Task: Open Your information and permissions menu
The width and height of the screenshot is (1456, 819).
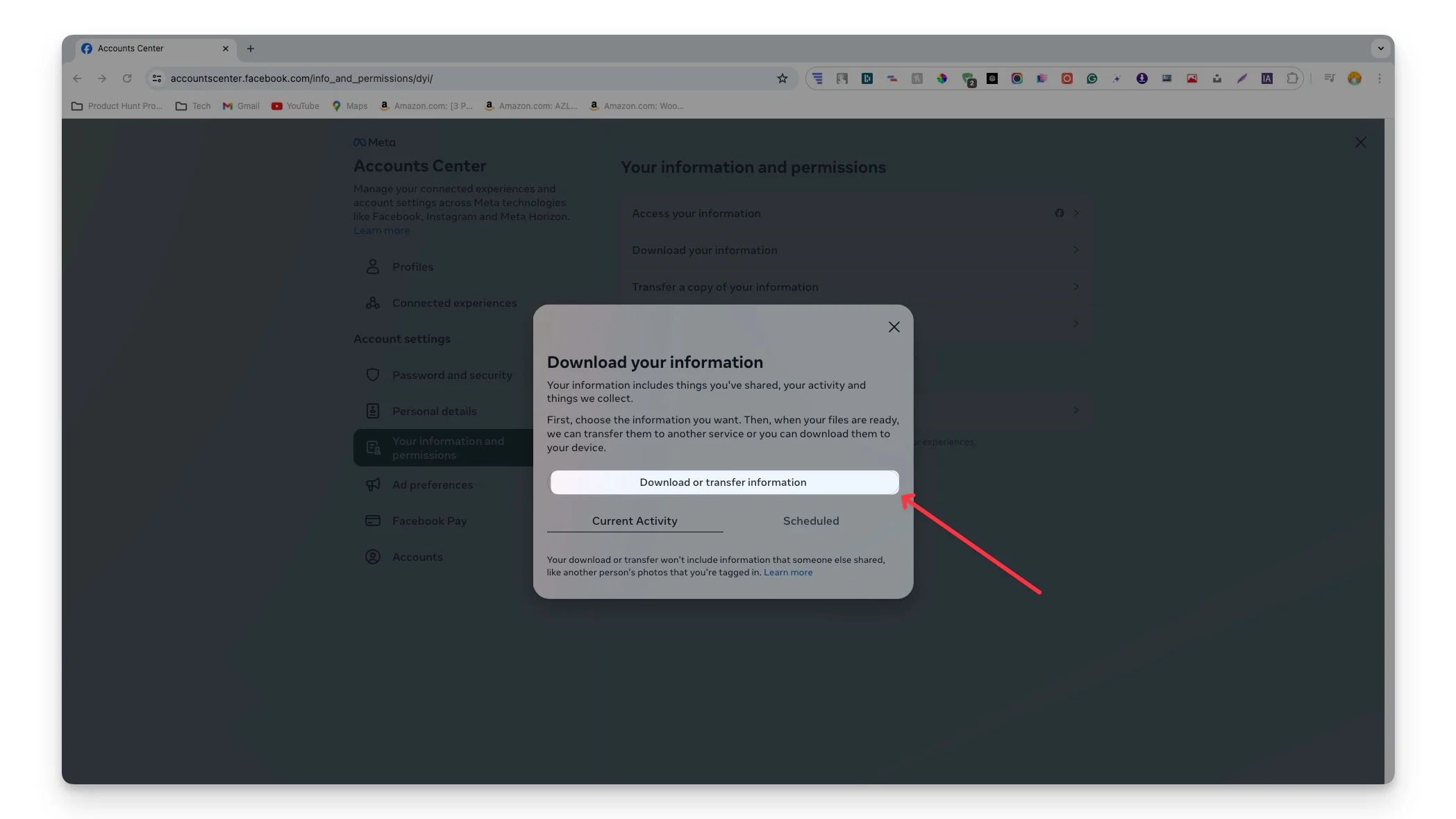Action: [447, 447]
